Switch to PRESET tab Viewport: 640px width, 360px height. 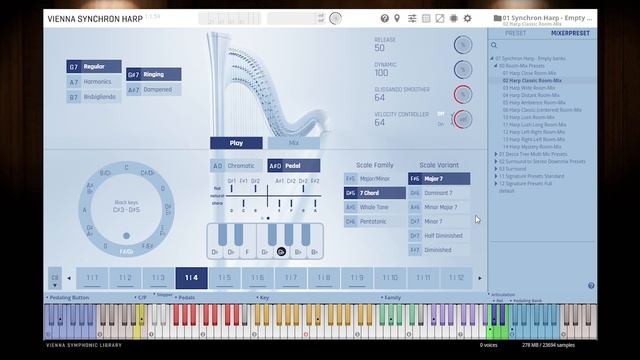click(516, 33)
